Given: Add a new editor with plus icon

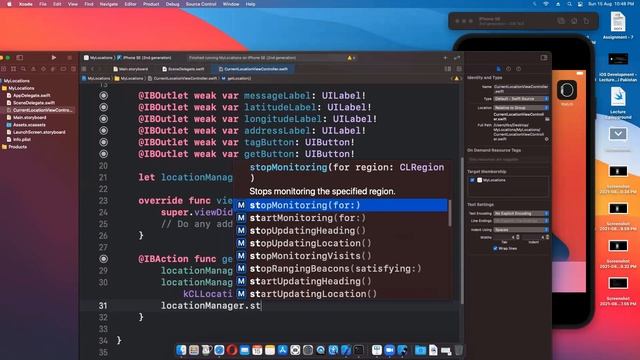Looking at the screenshot, I should [445, 58].
